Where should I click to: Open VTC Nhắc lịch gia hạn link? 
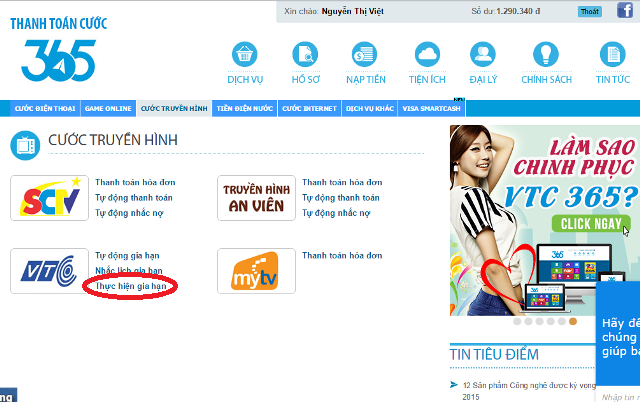click(x=129, y=271)
